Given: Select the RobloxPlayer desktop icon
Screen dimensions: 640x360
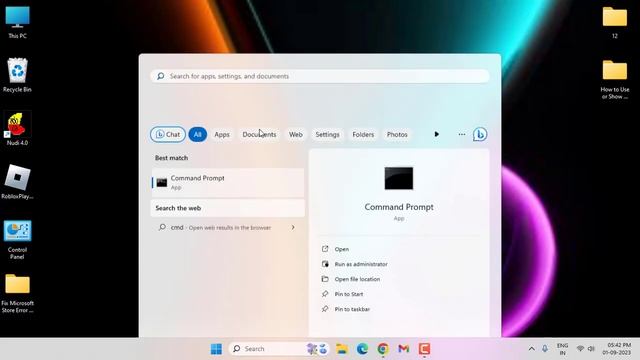Looking at the screenshot, I should pos(17,182).
